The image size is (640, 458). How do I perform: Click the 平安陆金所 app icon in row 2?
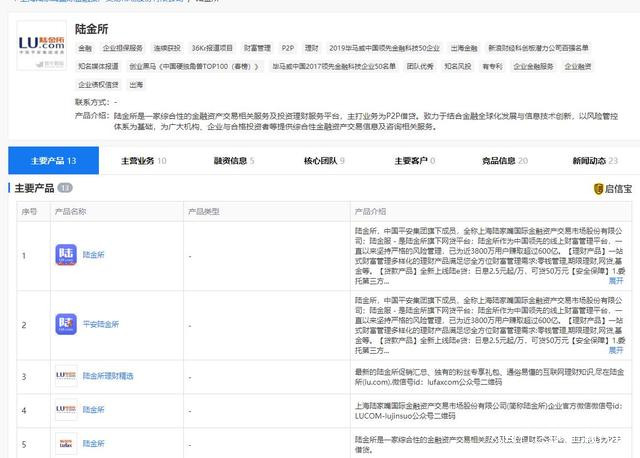pyautogui.click(x=66, y=325)
